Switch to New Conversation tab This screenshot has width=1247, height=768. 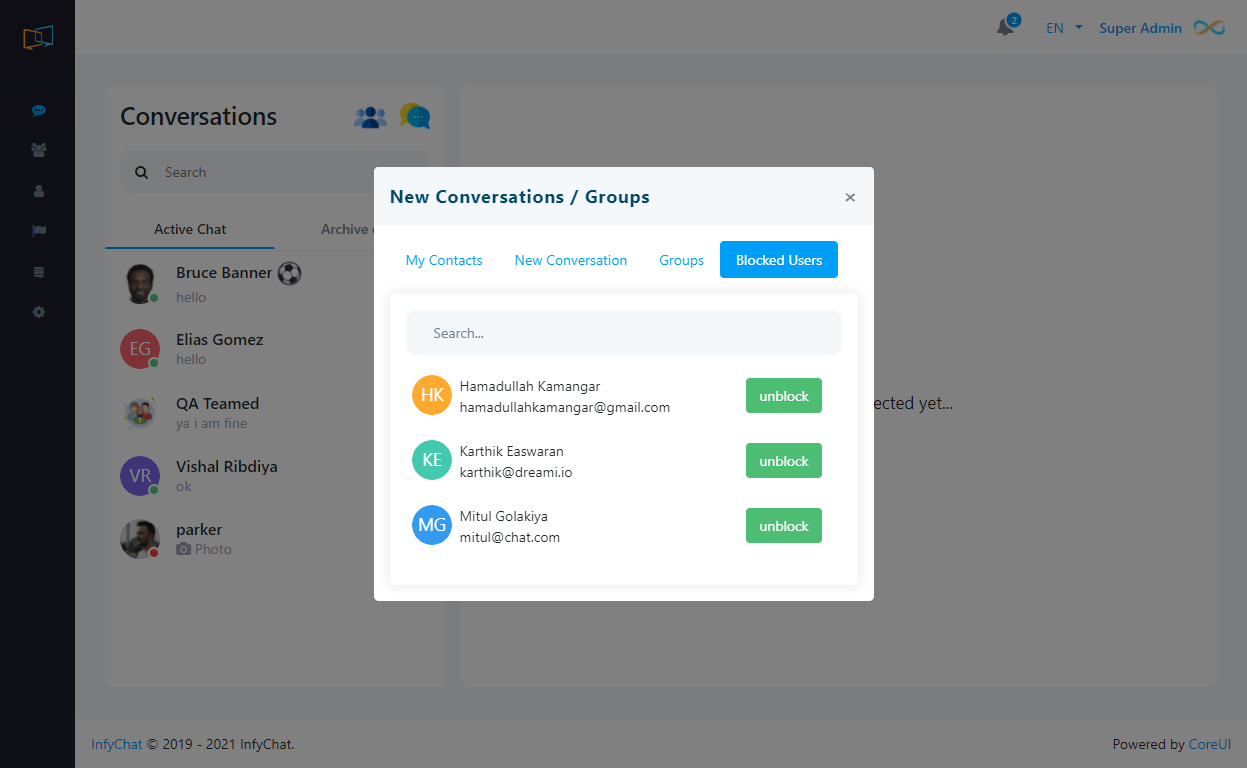coord(571,260)
